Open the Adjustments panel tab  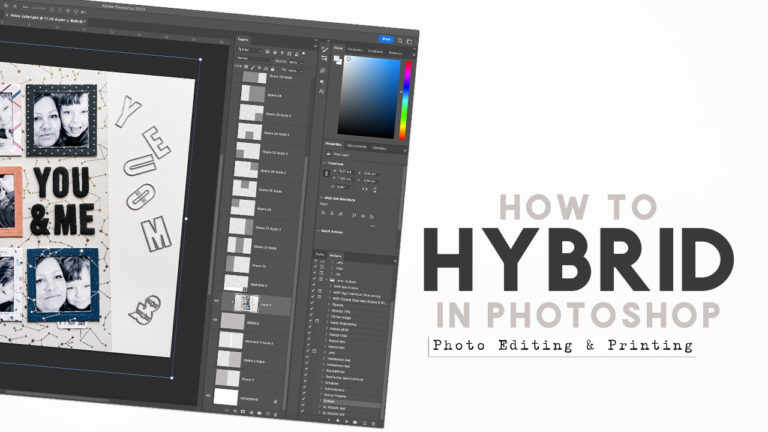357,146
